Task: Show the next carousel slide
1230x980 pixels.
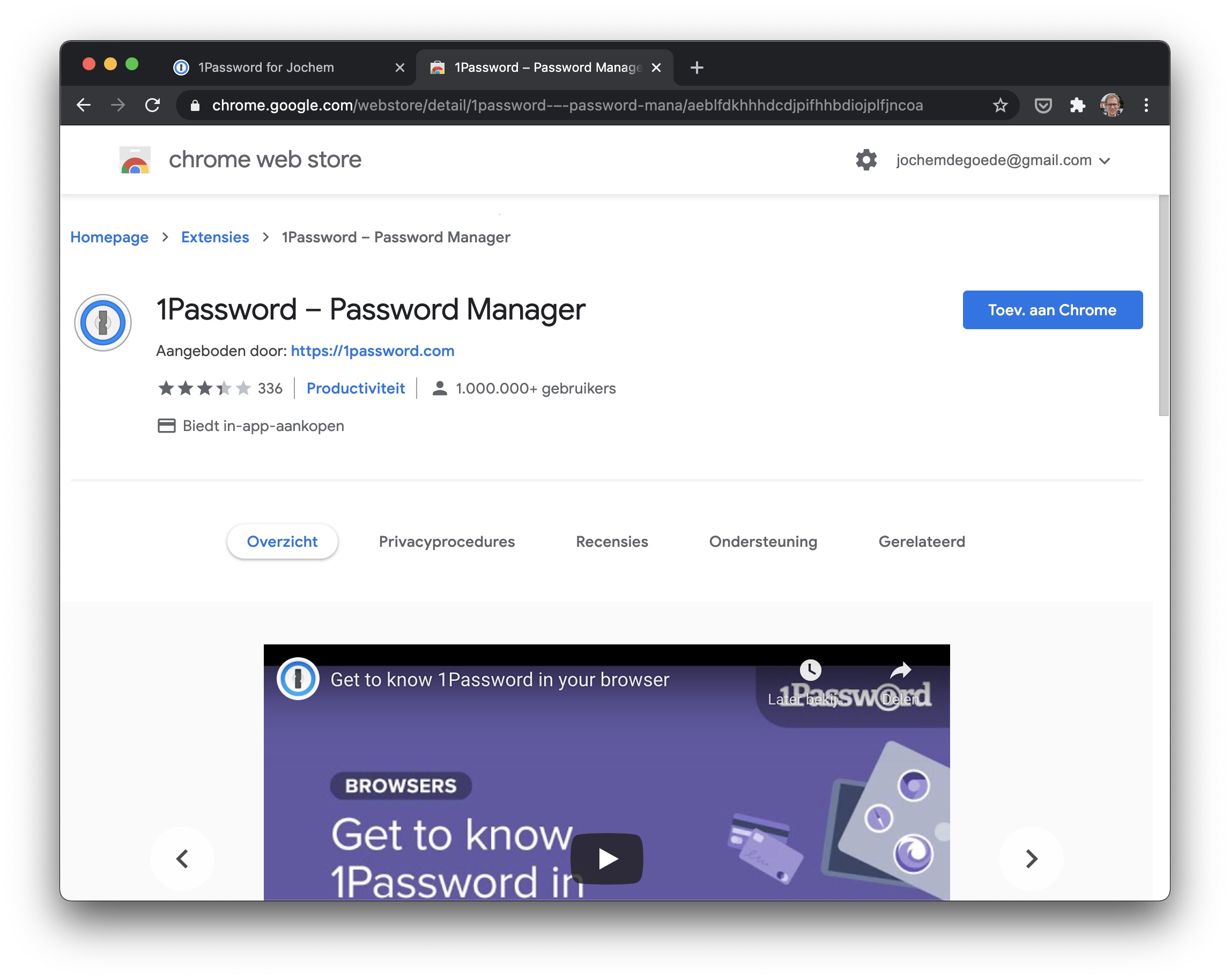Action: 1031,858
